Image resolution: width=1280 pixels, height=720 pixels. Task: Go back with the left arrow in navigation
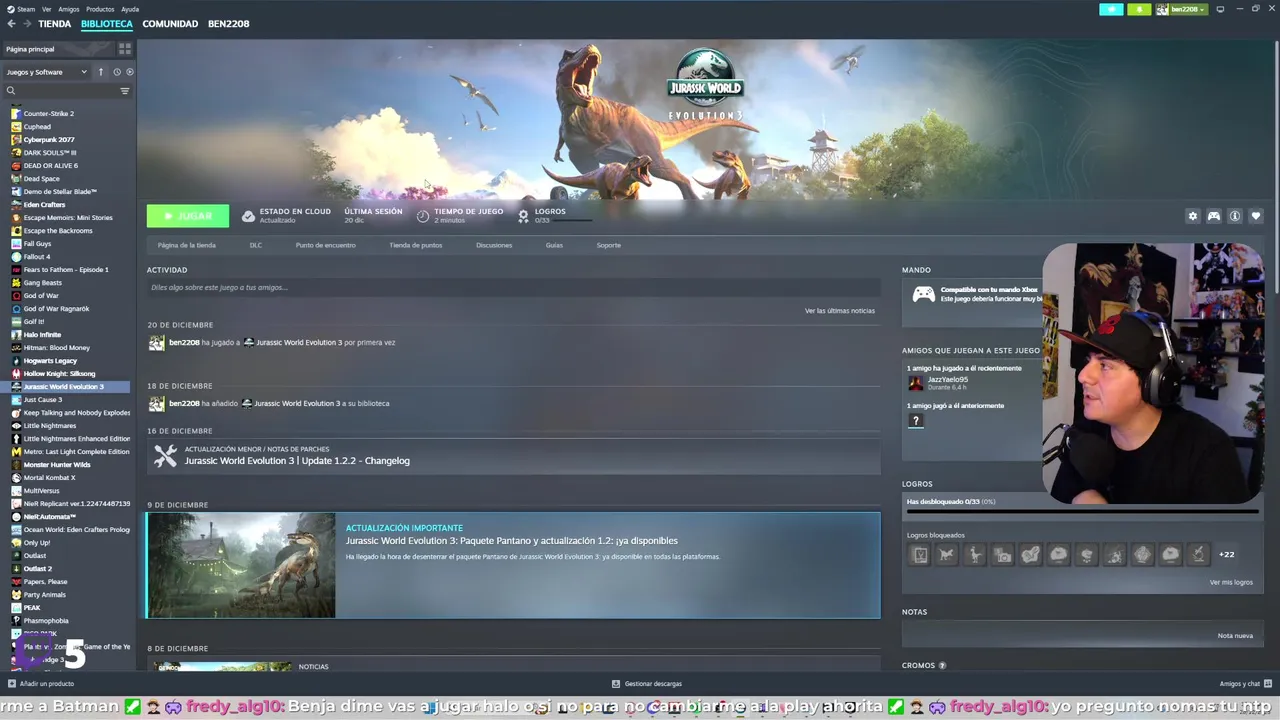coord(11,24)
